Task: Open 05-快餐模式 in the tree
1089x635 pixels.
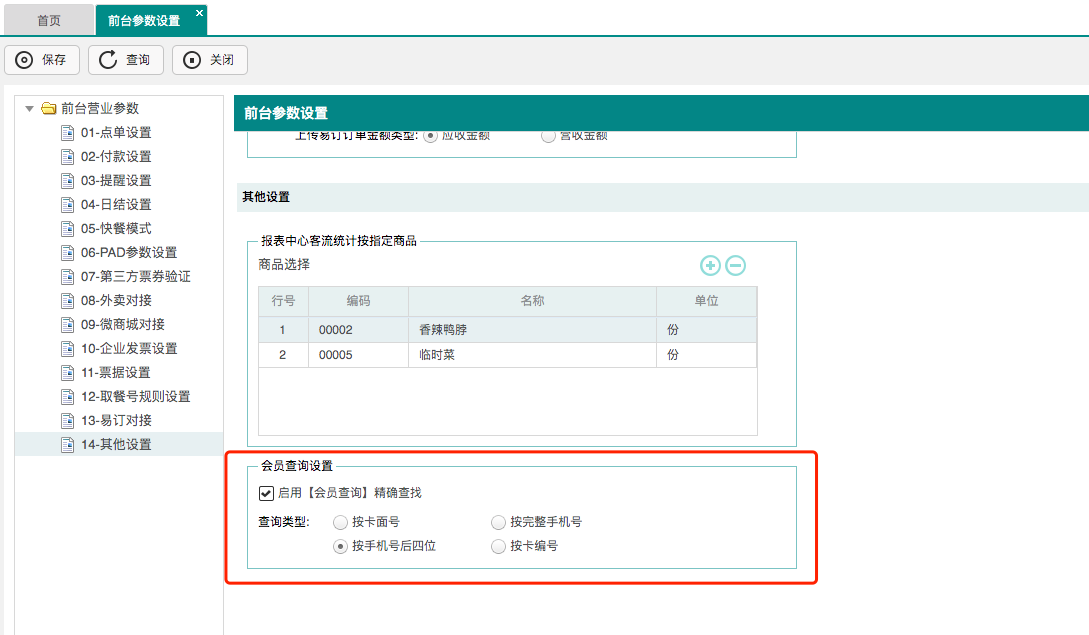Action: coord(116,229)
